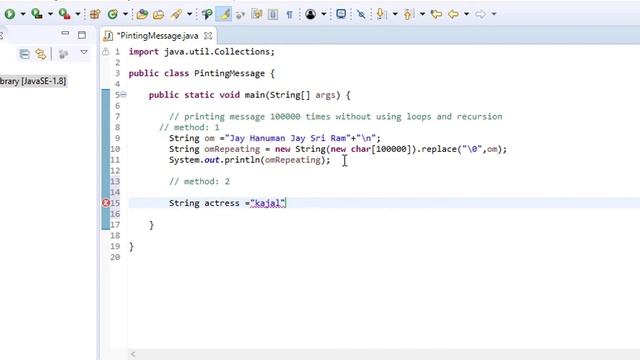Image resolution: width=640 pixels, height=360 pixels.
Task: Toggle Link with Editor in explorer panel
Action: point(41,54)
